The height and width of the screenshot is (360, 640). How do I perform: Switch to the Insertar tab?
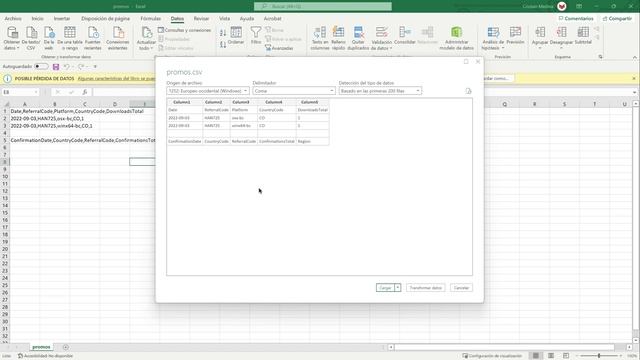tap(62, 19)
